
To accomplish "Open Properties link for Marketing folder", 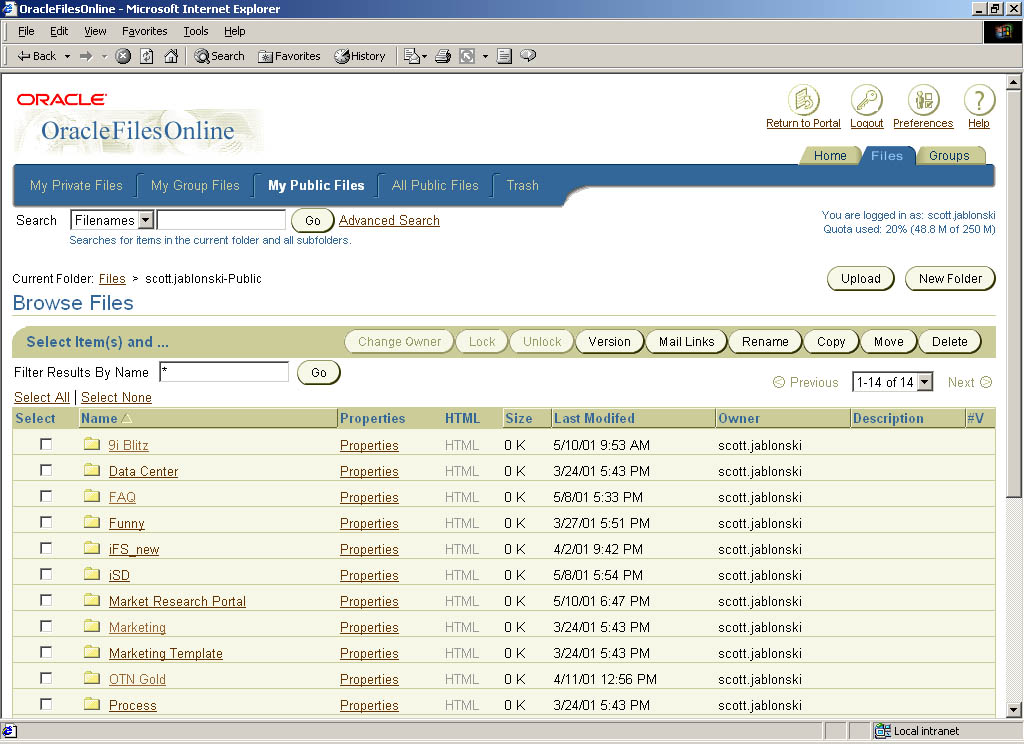I will pos(369,627).
